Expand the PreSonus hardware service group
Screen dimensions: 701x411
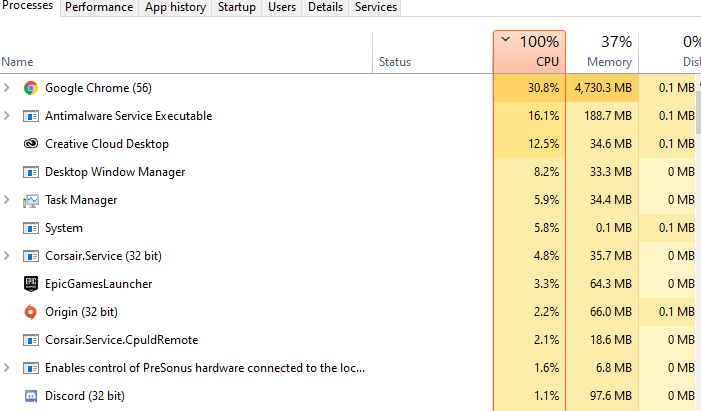(7, 368)
